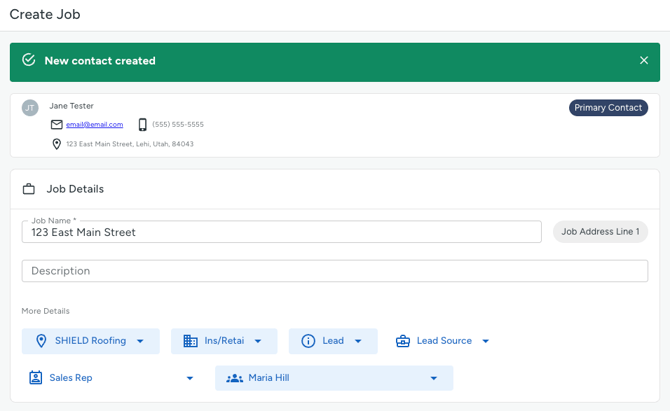Click the Job Address Line 1 chip
Viewport: 670px width, 411px height.
point(600,232)
